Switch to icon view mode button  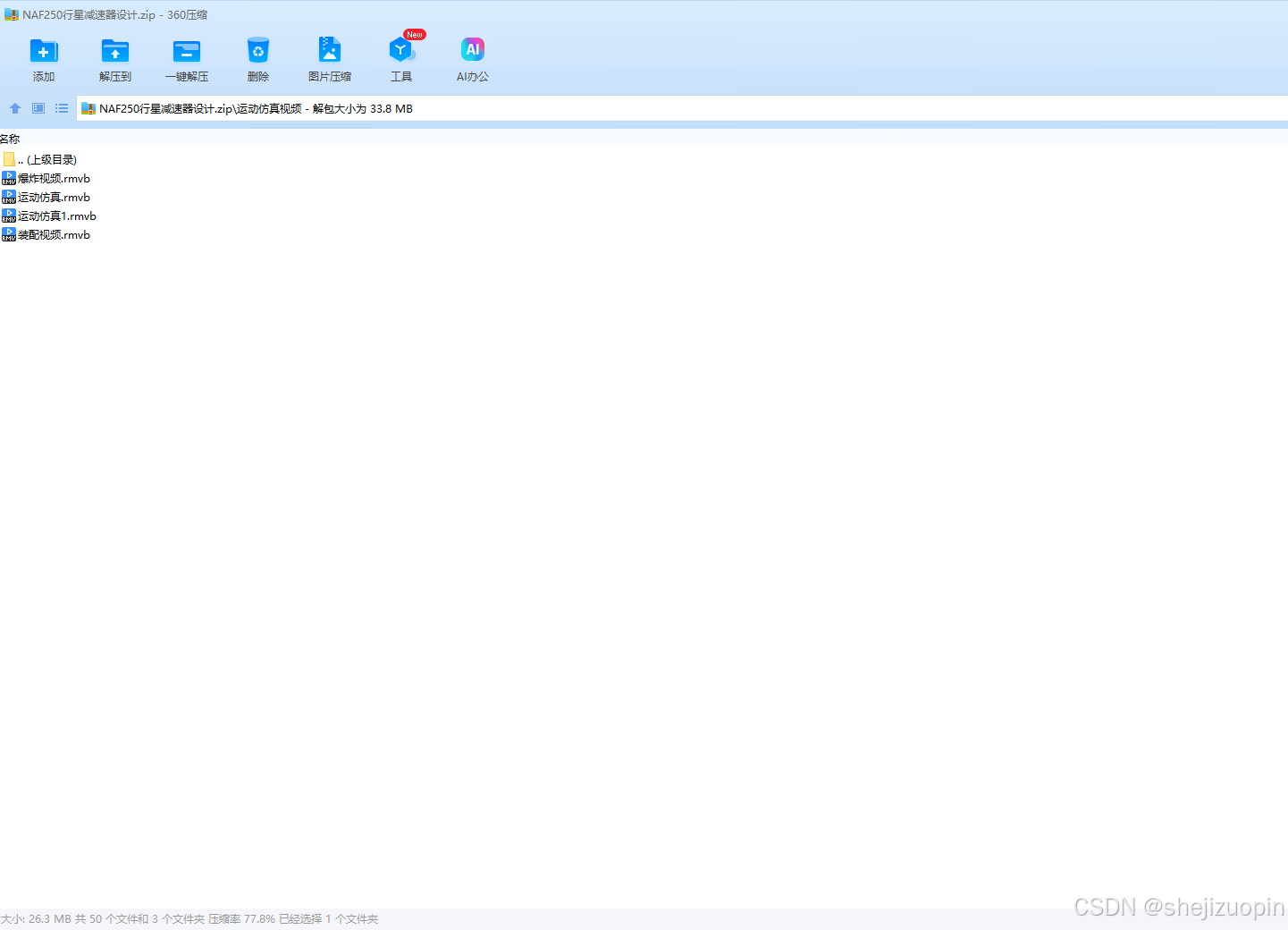[38, 108]
